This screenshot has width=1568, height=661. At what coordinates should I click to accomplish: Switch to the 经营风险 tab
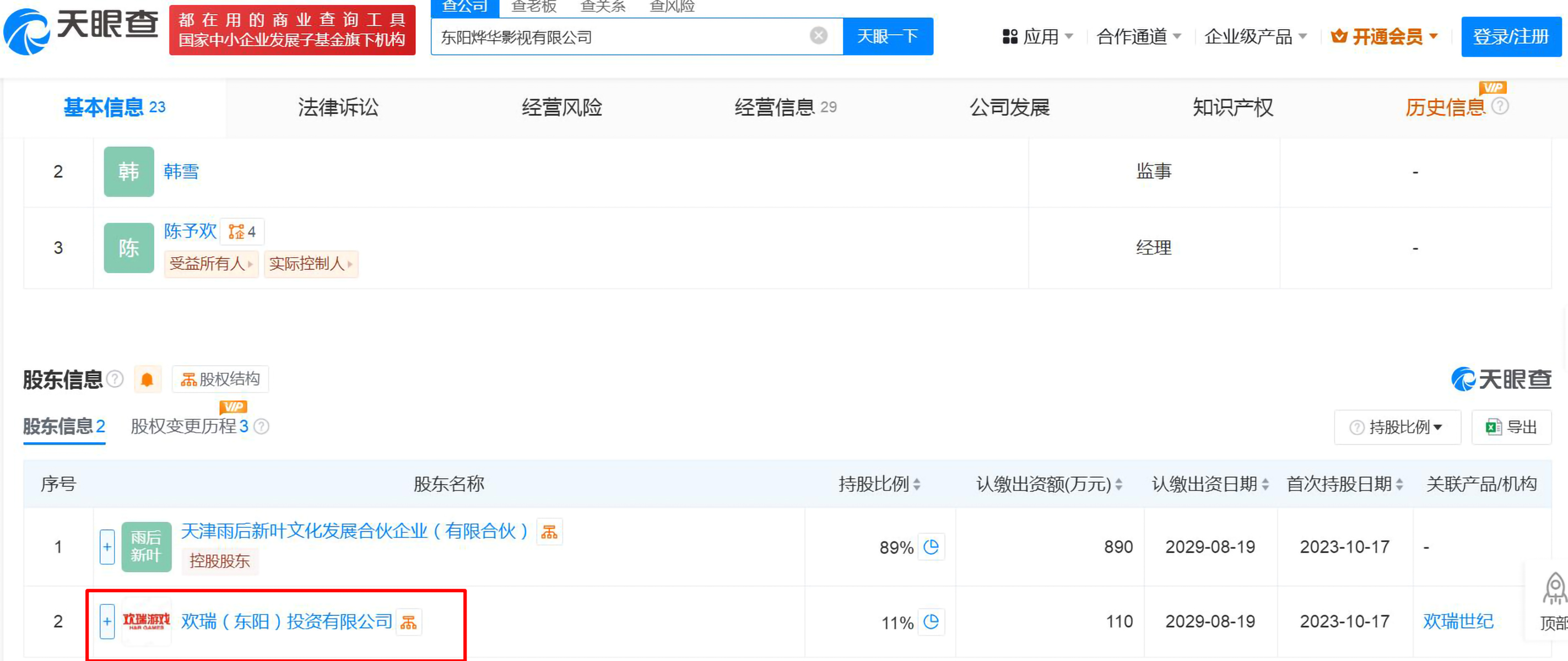point(562,107)
